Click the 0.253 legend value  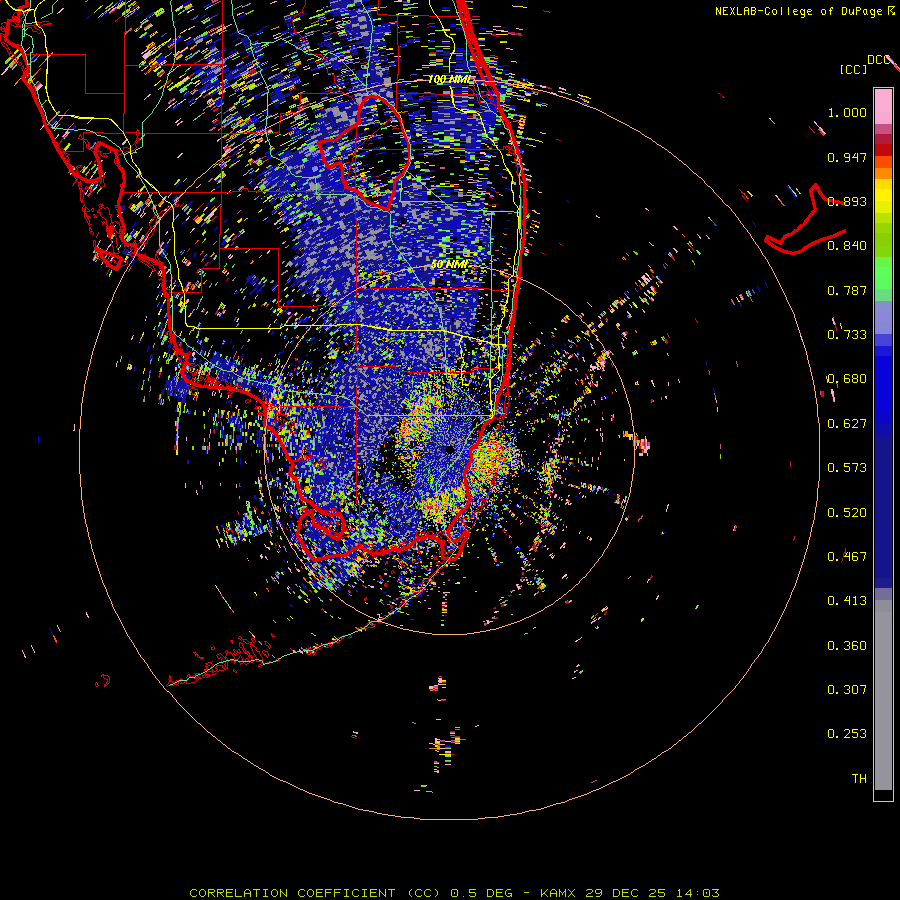pos(847,734)
